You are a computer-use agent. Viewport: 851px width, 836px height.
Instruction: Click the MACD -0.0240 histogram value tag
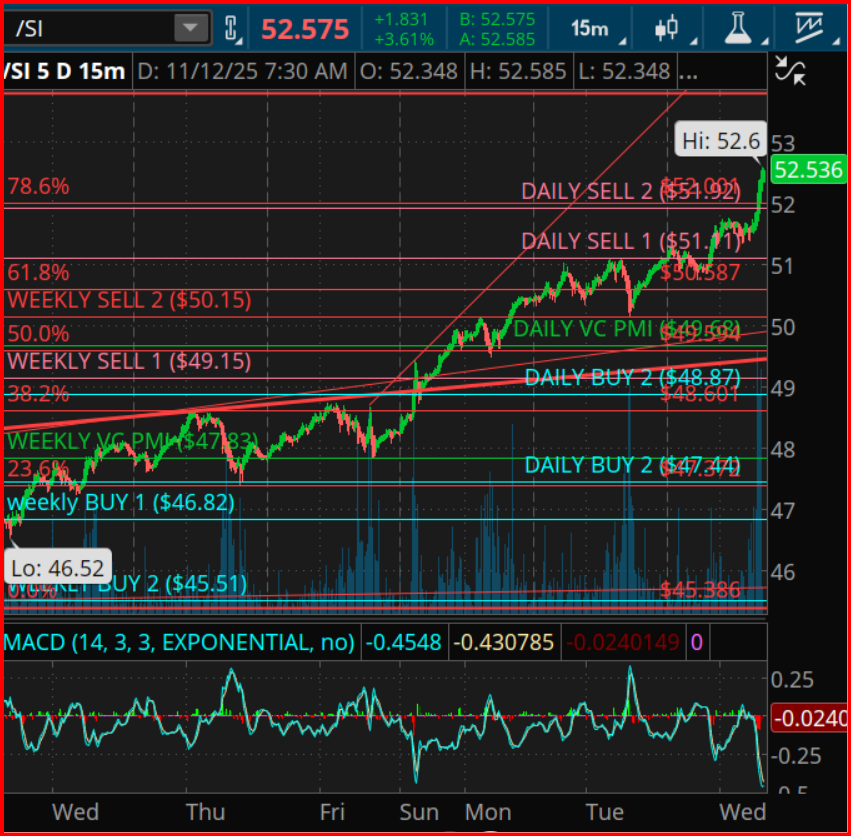pyautogui.click(x=810, y=718)
